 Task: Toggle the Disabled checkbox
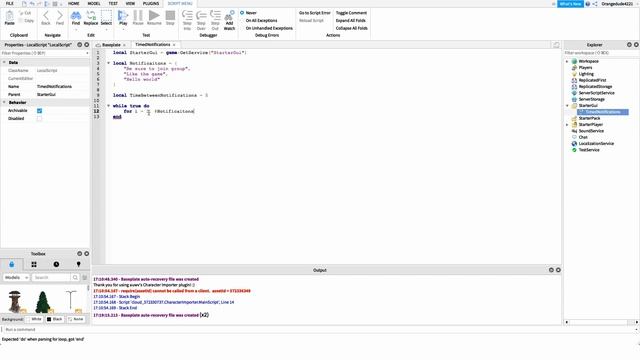click(x=40, y=118)
